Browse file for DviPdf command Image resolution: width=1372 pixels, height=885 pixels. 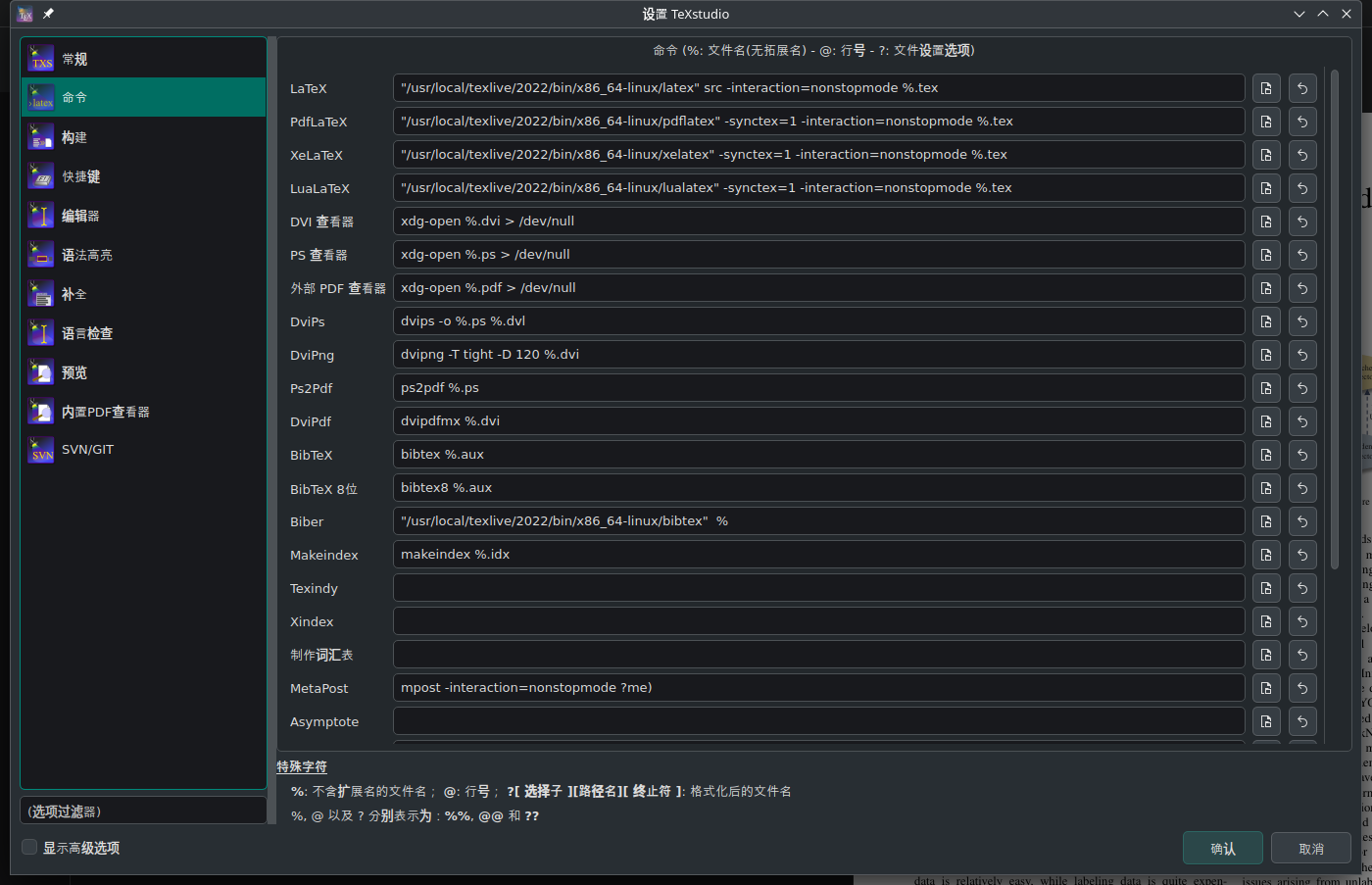pyautogui.click(x=1266, y=421)
